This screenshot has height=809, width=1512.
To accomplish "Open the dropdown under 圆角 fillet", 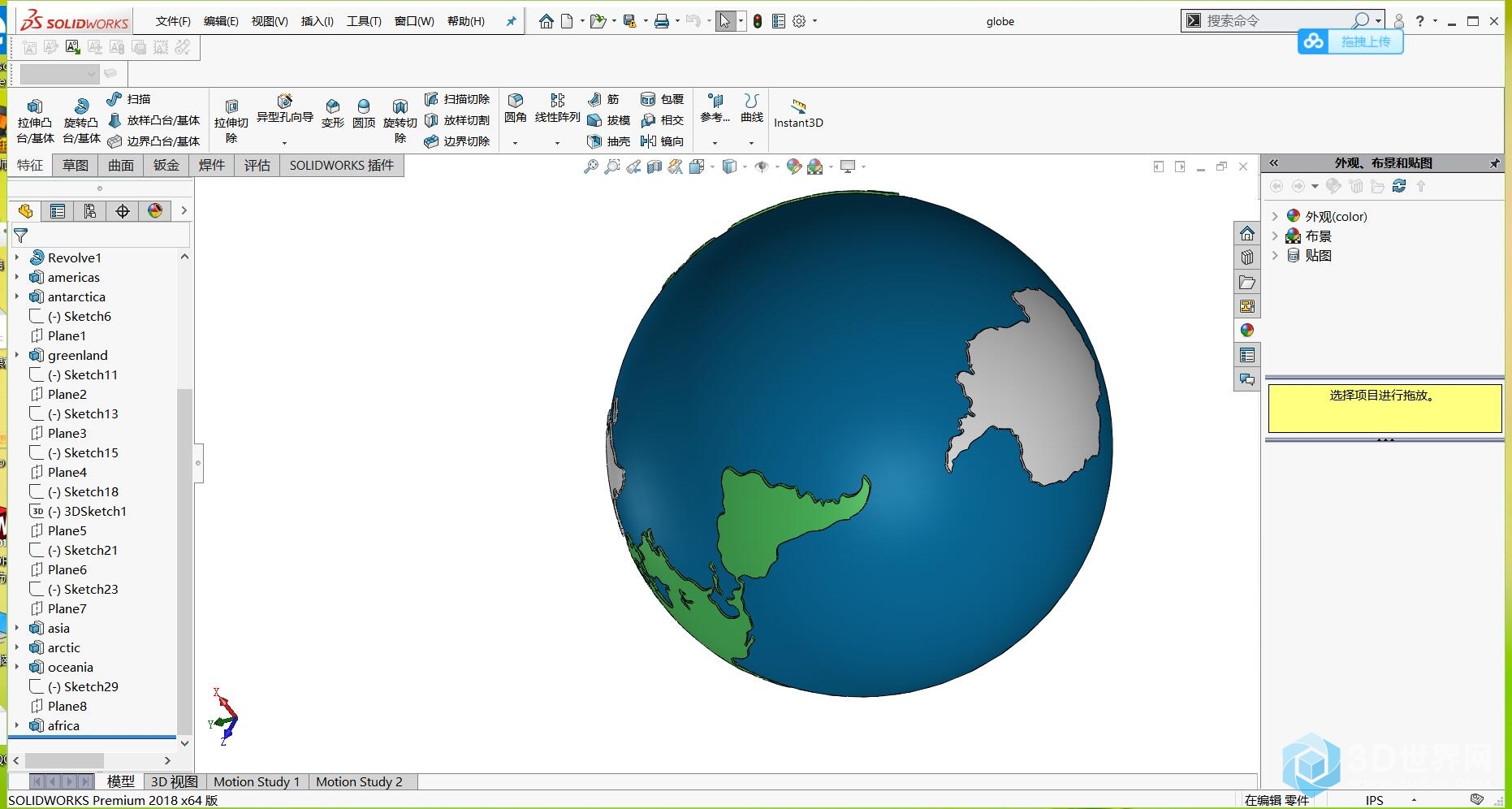I will click(x=516, y=143).
